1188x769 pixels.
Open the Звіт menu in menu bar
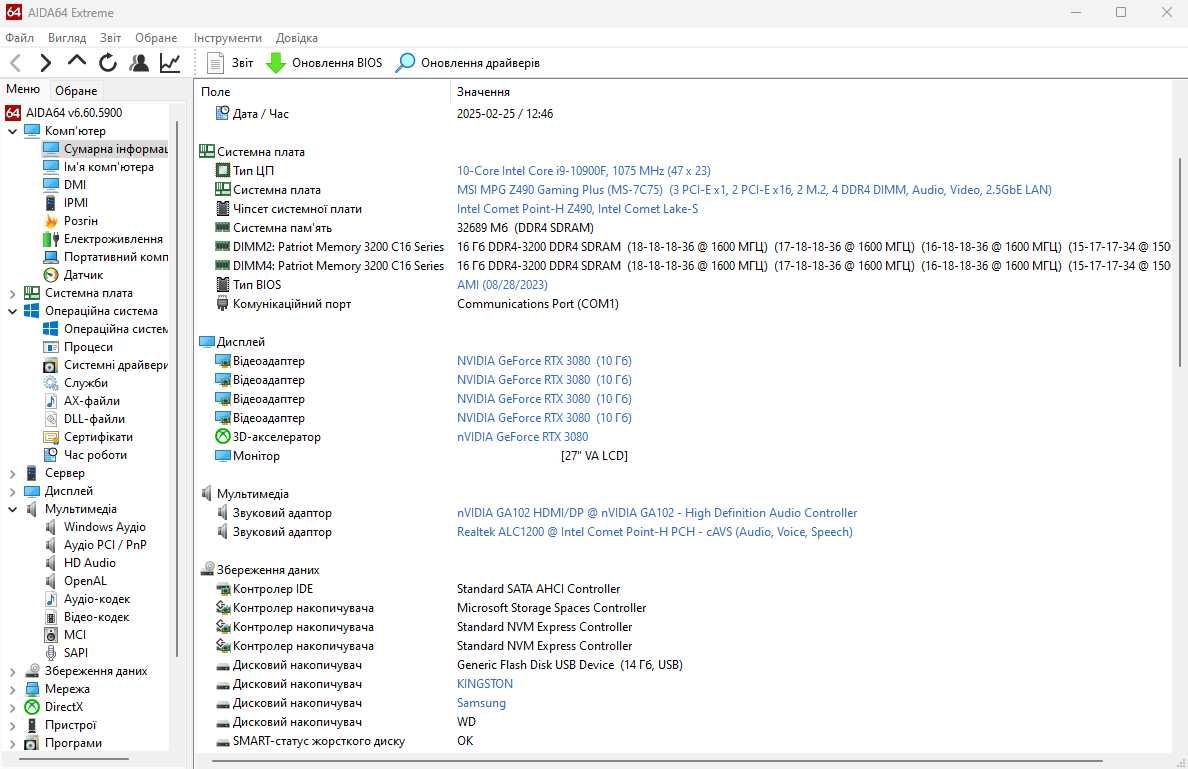(110, 38)
